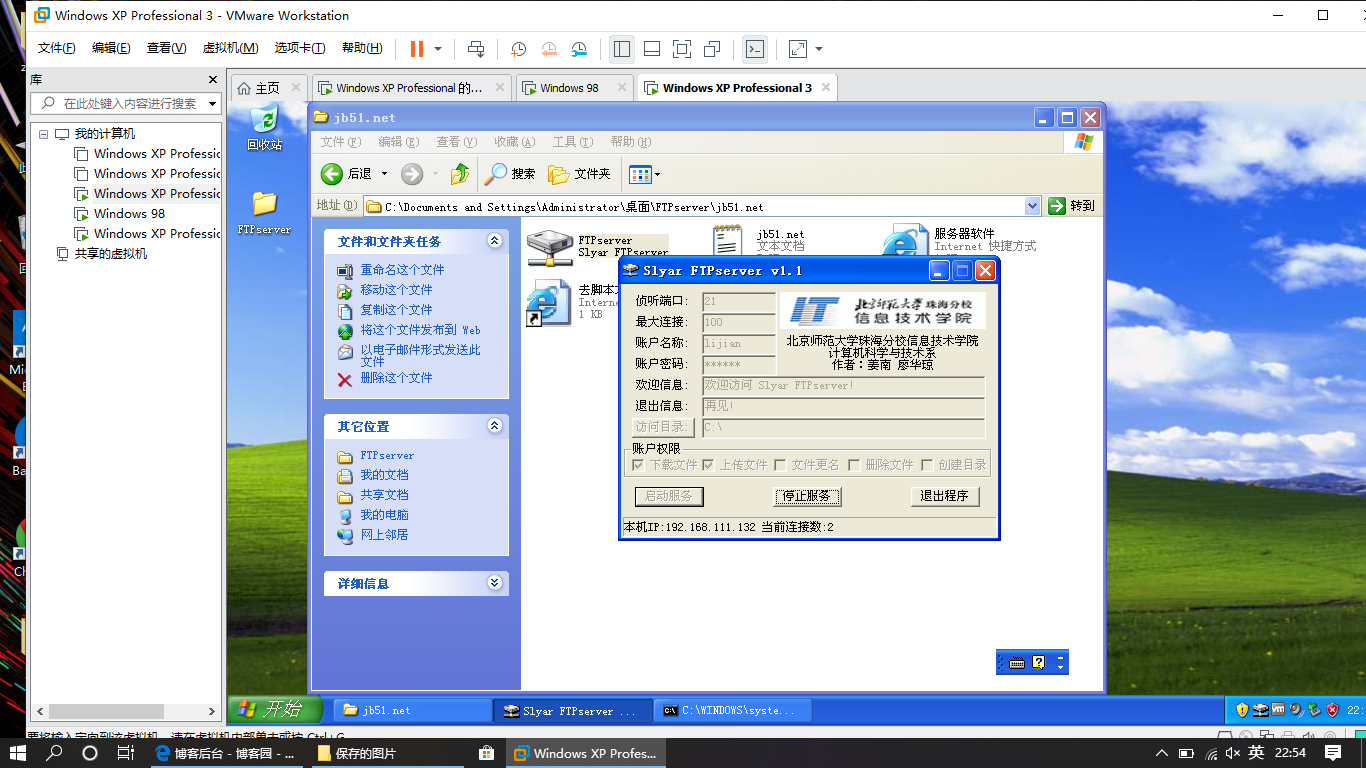Toggle the thumbnail bar view icon

coord(651,49)
